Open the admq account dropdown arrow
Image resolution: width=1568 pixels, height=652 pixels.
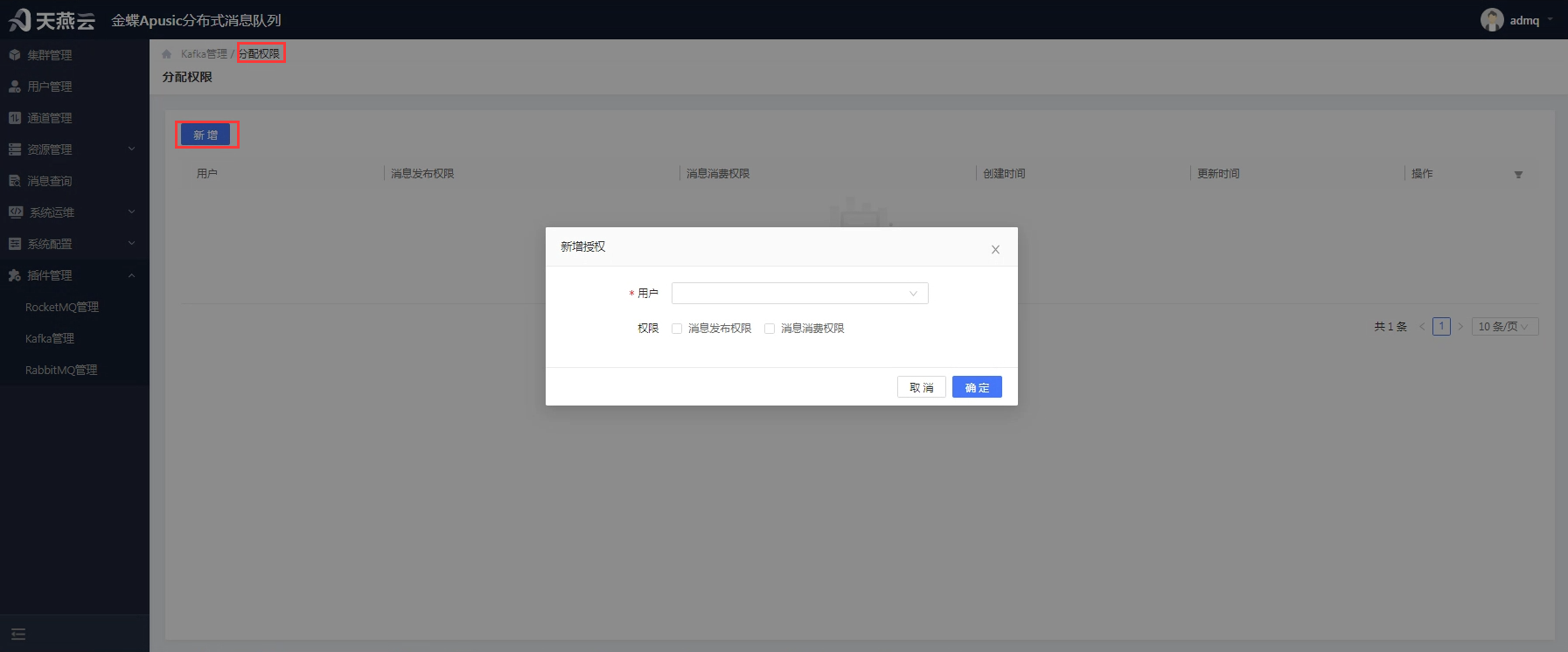[x=1551, y=19]
